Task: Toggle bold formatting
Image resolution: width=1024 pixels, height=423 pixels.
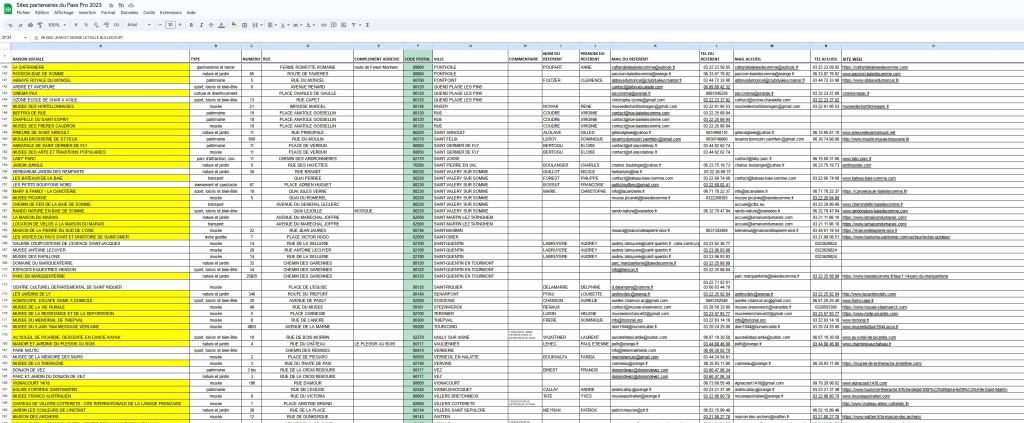Action: click(x=191, y=25)
